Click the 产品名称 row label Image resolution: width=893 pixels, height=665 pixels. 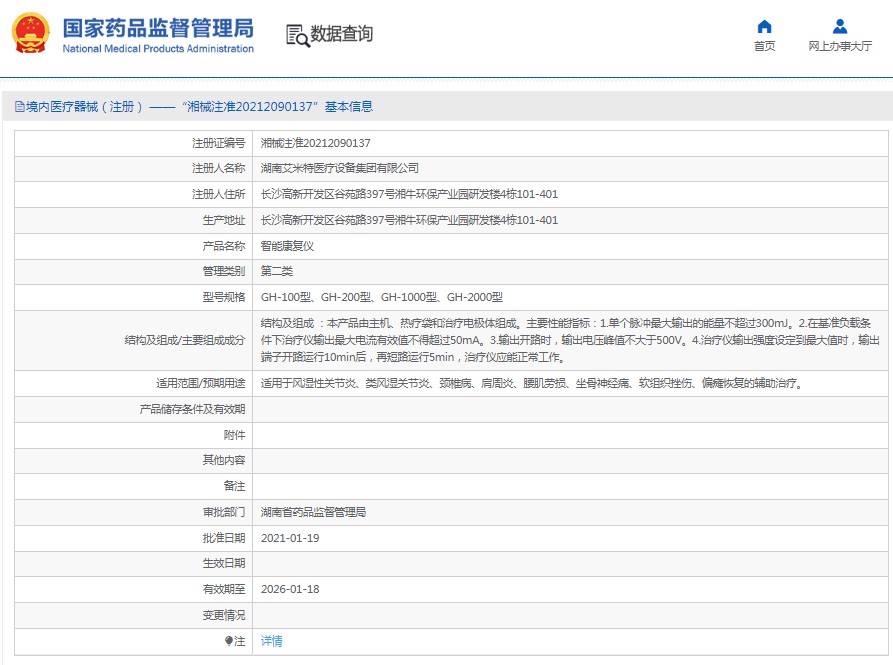[224, 246]
